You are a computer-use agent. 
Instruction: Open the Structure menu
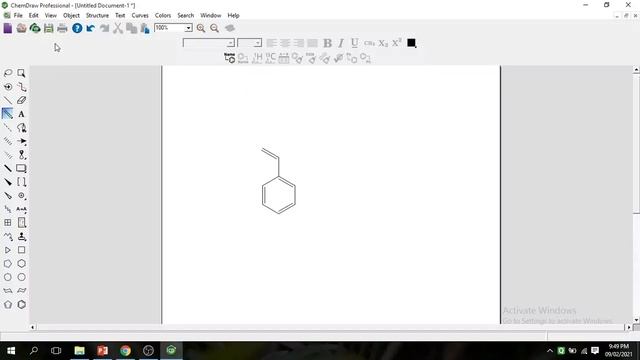pos(97,16)
